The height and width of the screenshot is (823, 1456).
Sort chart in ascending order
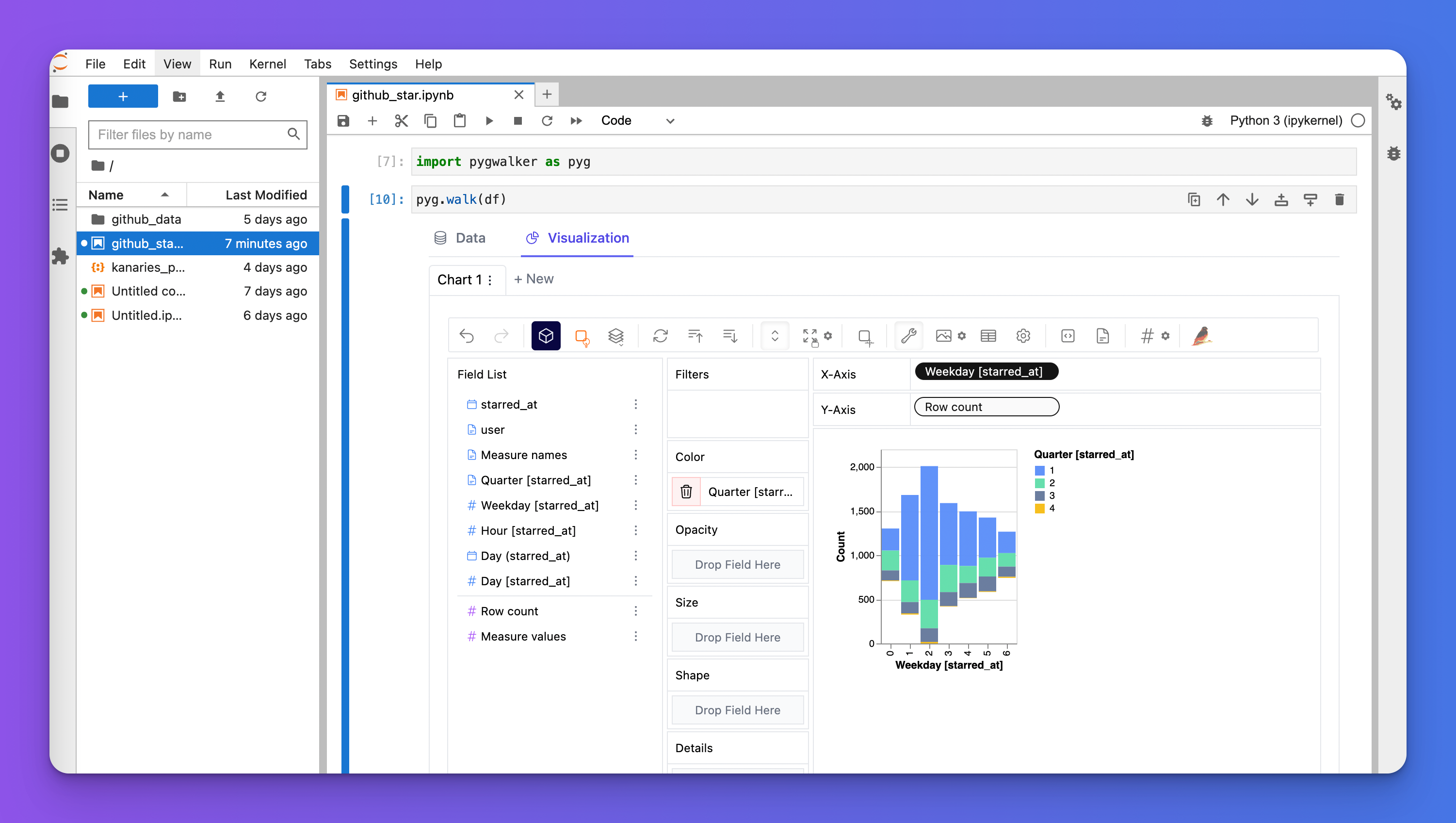695,336
